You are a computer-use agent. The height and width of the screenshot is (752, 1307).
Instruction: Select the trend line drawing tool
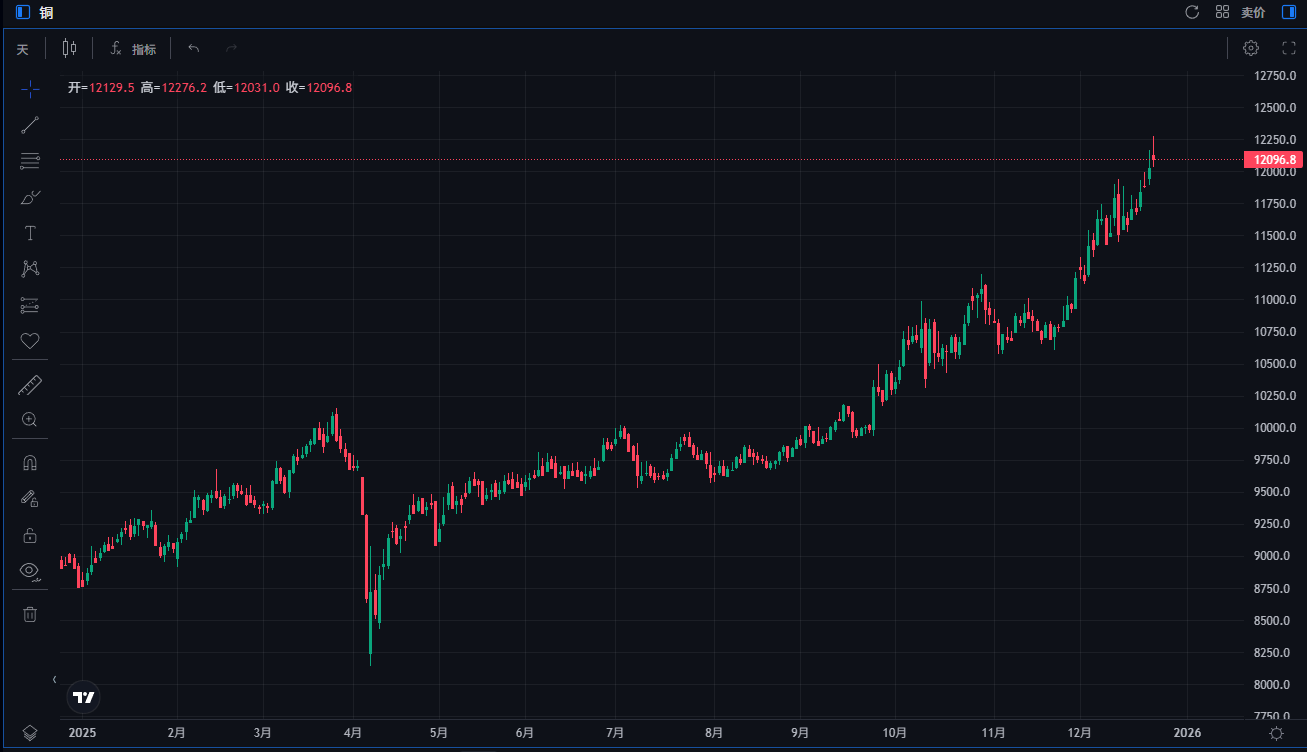30,125
